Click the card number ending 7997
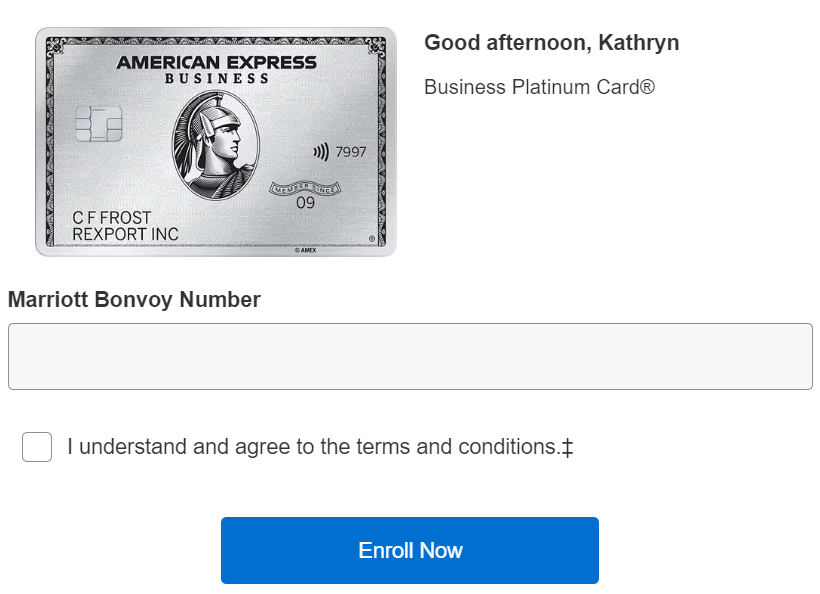Image resolution: width=820 pixels, height=594 pixels. [x=352, y=151]
